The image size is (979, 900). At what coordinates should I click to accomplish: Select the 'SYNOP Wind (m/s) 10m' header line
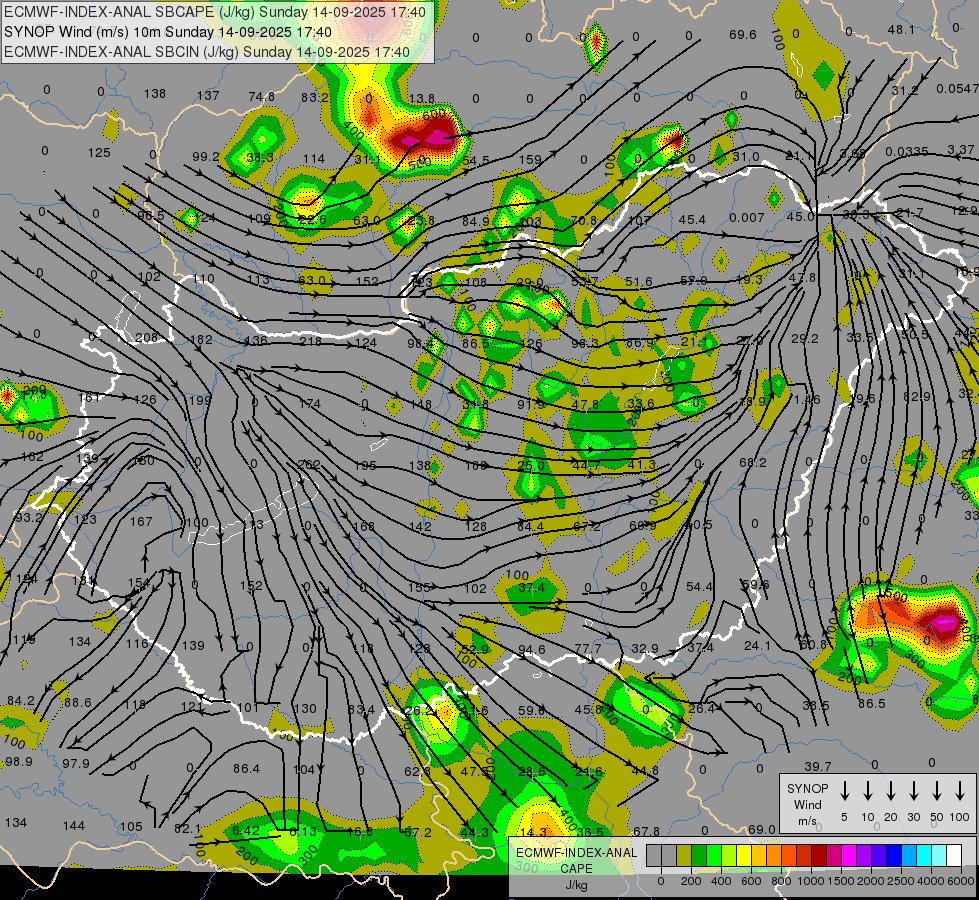tap(168, 32)
